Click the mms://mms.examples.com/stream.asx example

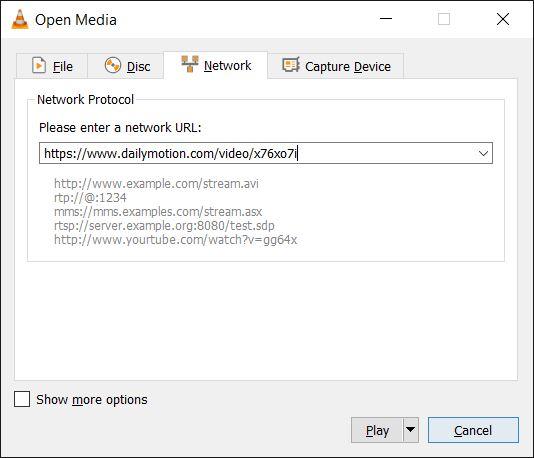(158, 212)
